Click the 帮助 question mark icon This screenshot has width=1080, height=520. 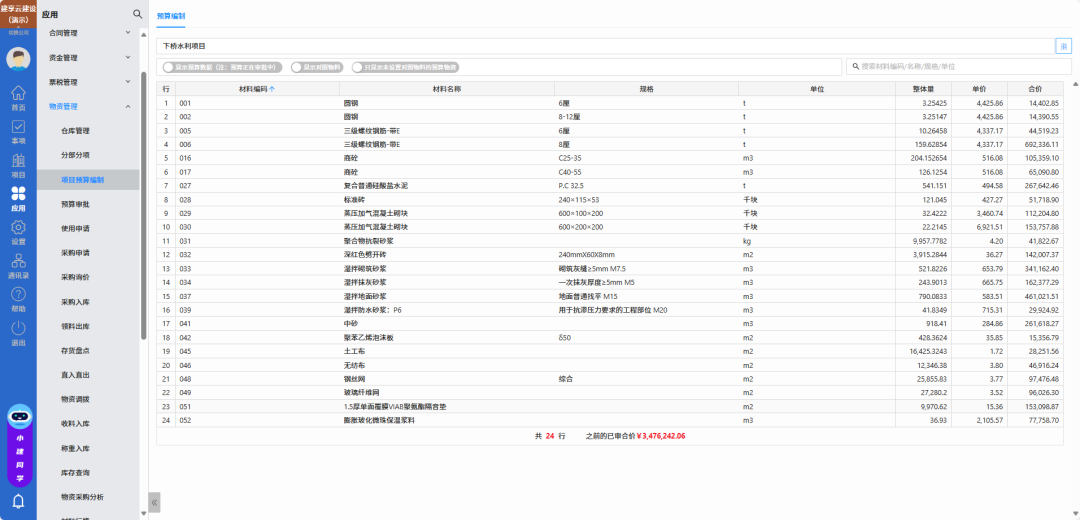pyautogui.click(x=18, y=299)
